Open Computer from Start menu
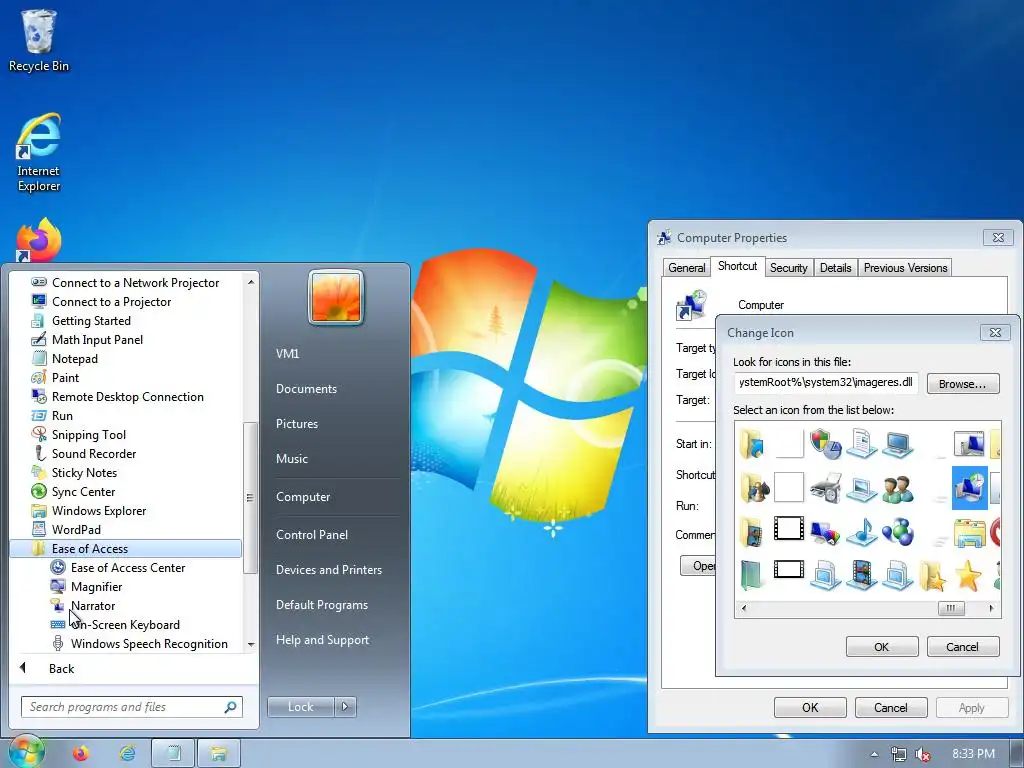Image resolution: width=1024 pixels, height=768 pixels. pos(302,496)
